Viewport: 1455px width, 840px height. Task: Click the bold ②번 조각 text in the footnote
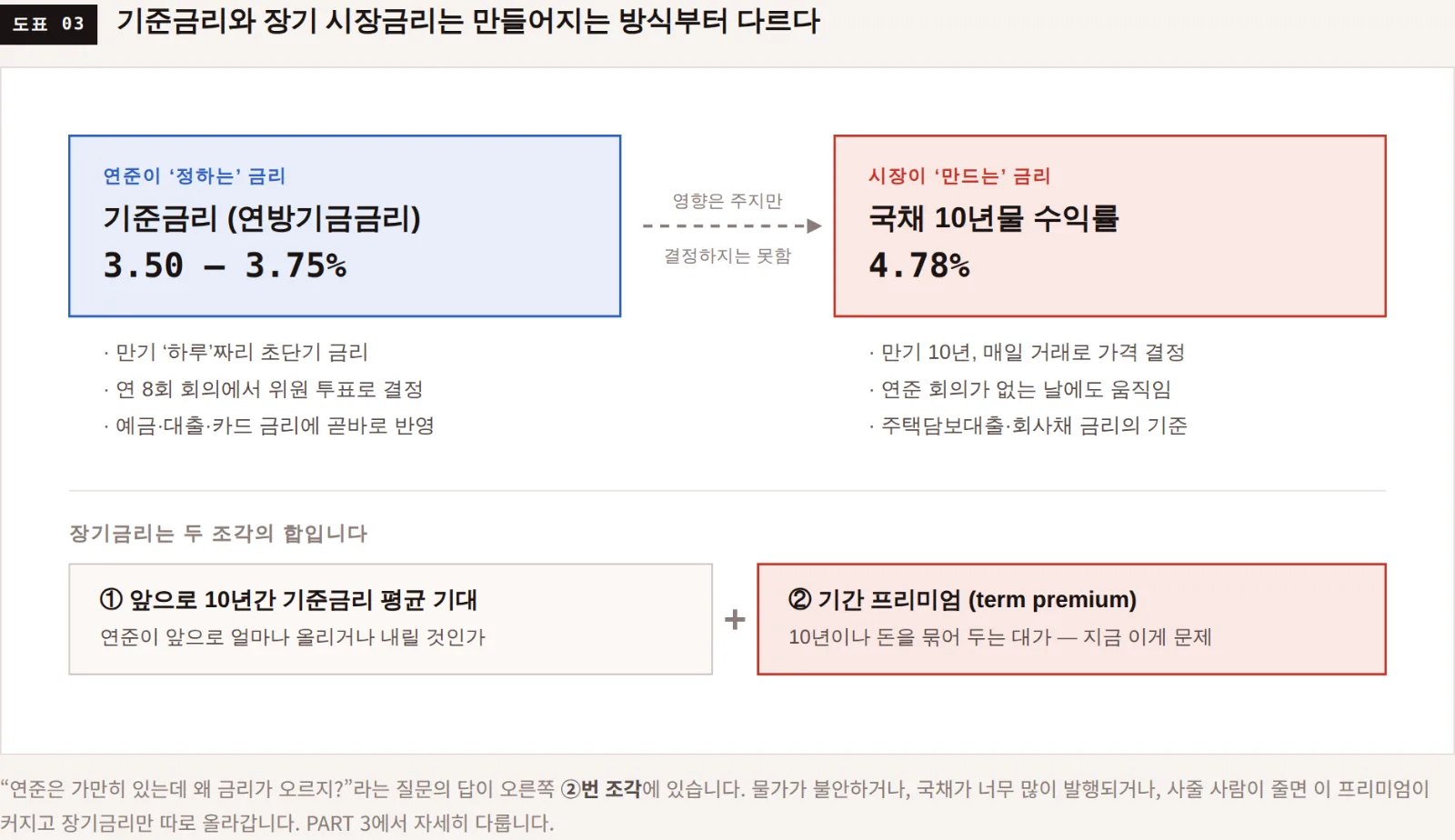(x=601, y=788)
